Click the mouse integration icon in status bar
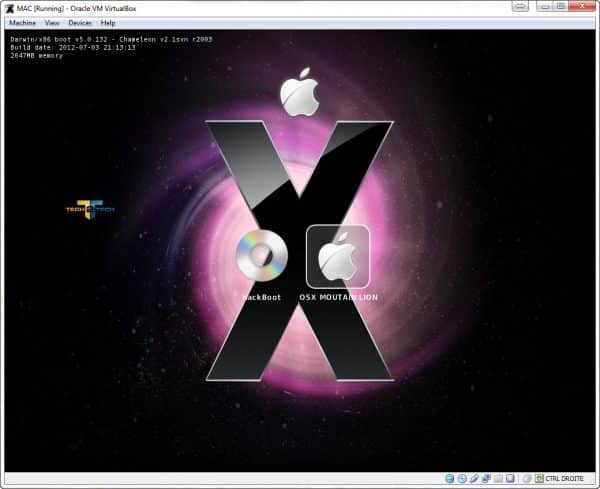 pyautogui.click(x=523, y=479)
